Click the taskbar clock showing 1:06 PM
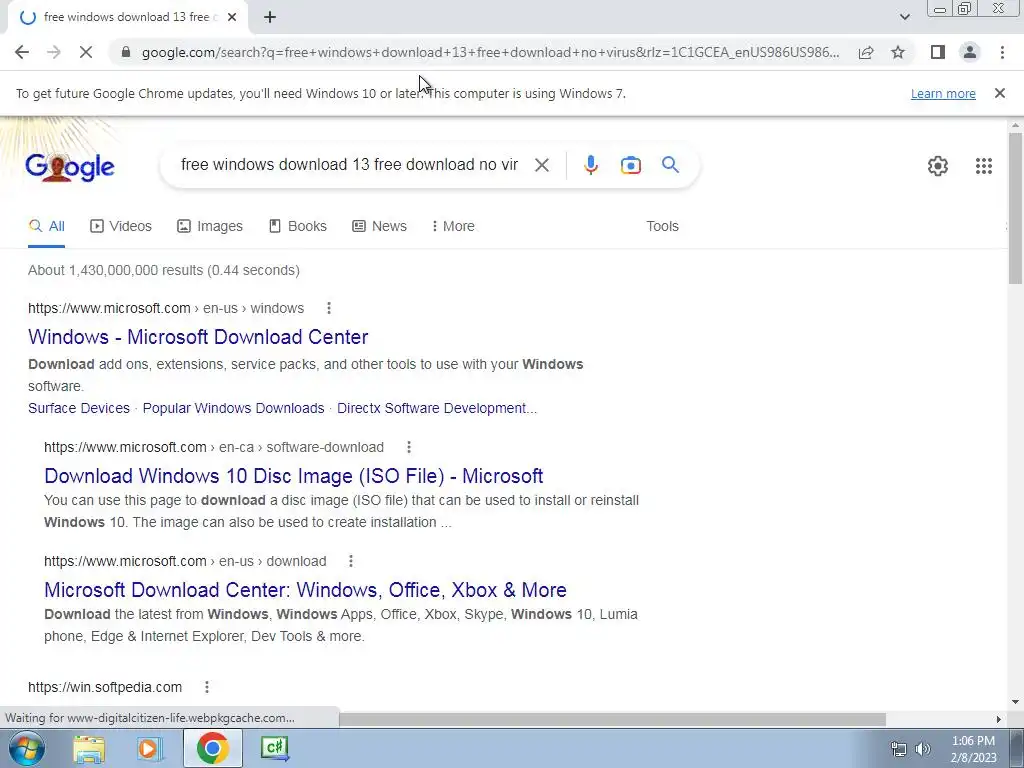This screenshot has height=768, width=1024. click(x=973, y=749)
